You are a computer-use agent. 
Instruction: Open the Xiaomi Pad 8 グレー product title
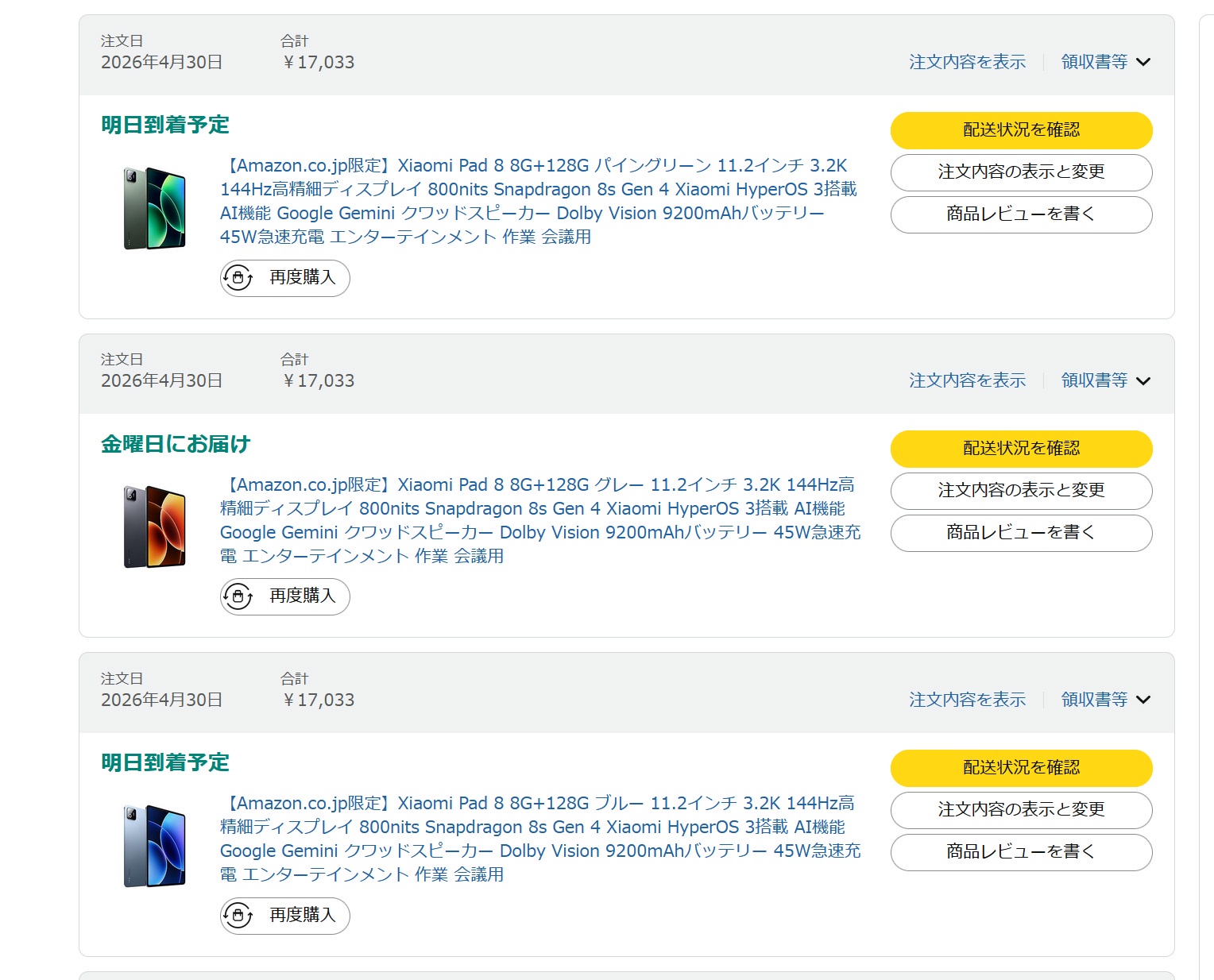(540, 520)
